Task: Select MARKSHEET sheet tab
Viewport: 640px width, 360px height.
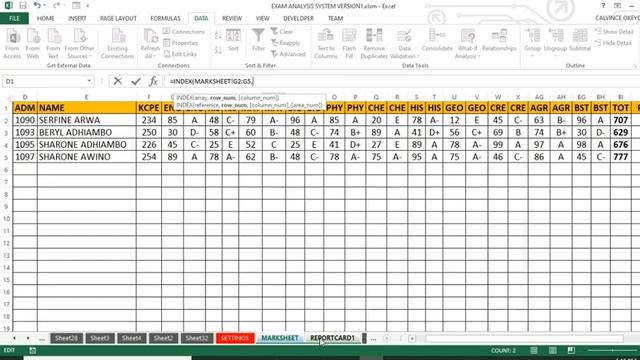Action: click(280, 338)
